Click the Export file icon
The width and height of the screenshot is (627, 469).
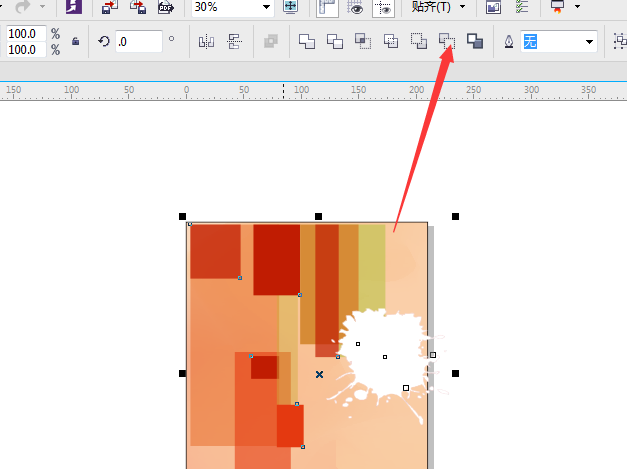coord(138,7)
